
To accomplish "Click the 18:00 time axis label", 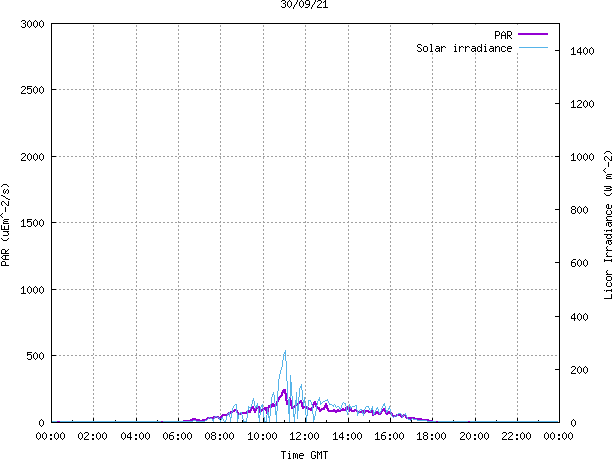I will click(x=431, y=436).
